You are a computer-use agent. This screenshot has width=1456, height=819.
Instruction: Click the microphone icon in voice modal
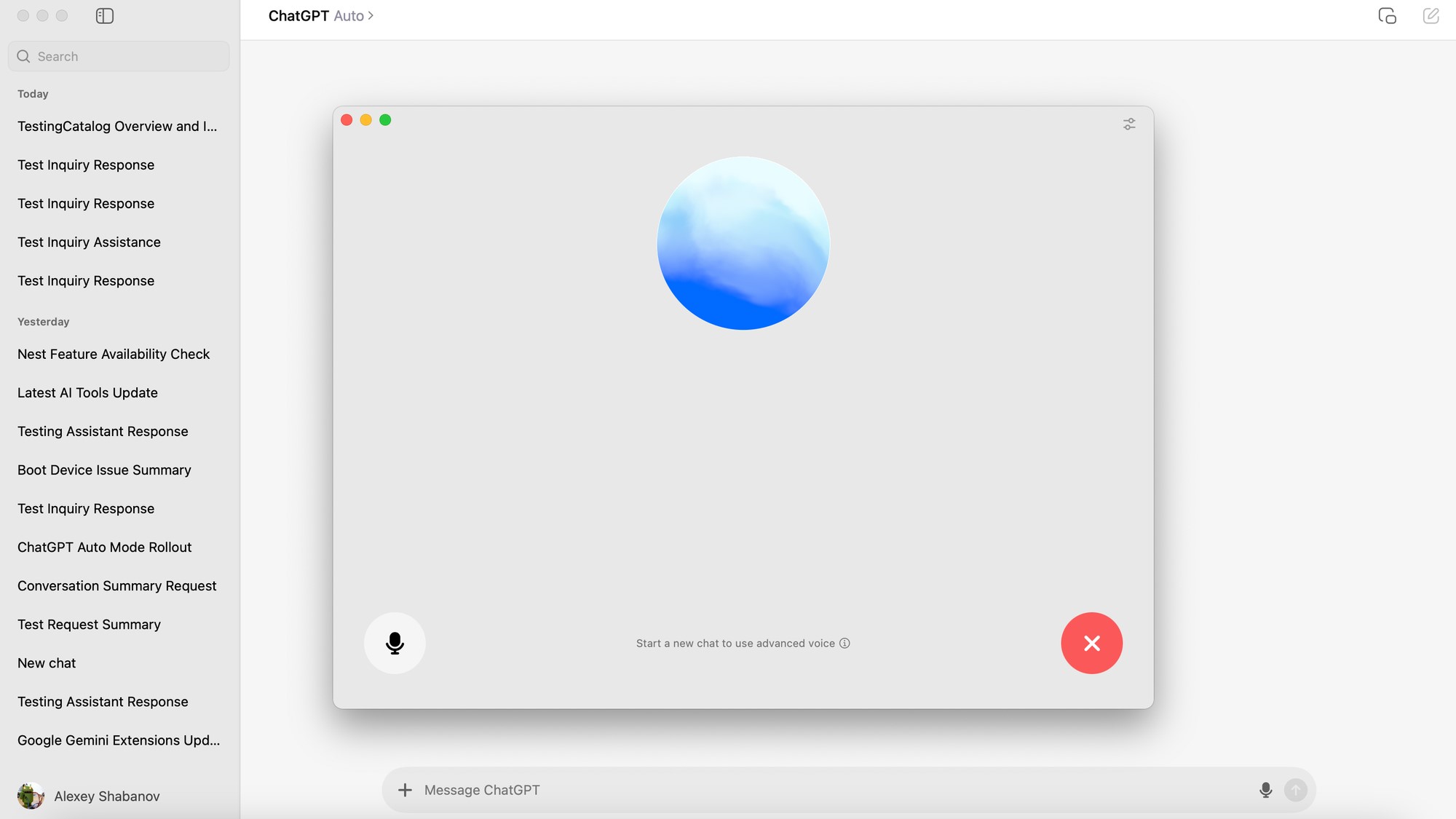click(395, 643)
